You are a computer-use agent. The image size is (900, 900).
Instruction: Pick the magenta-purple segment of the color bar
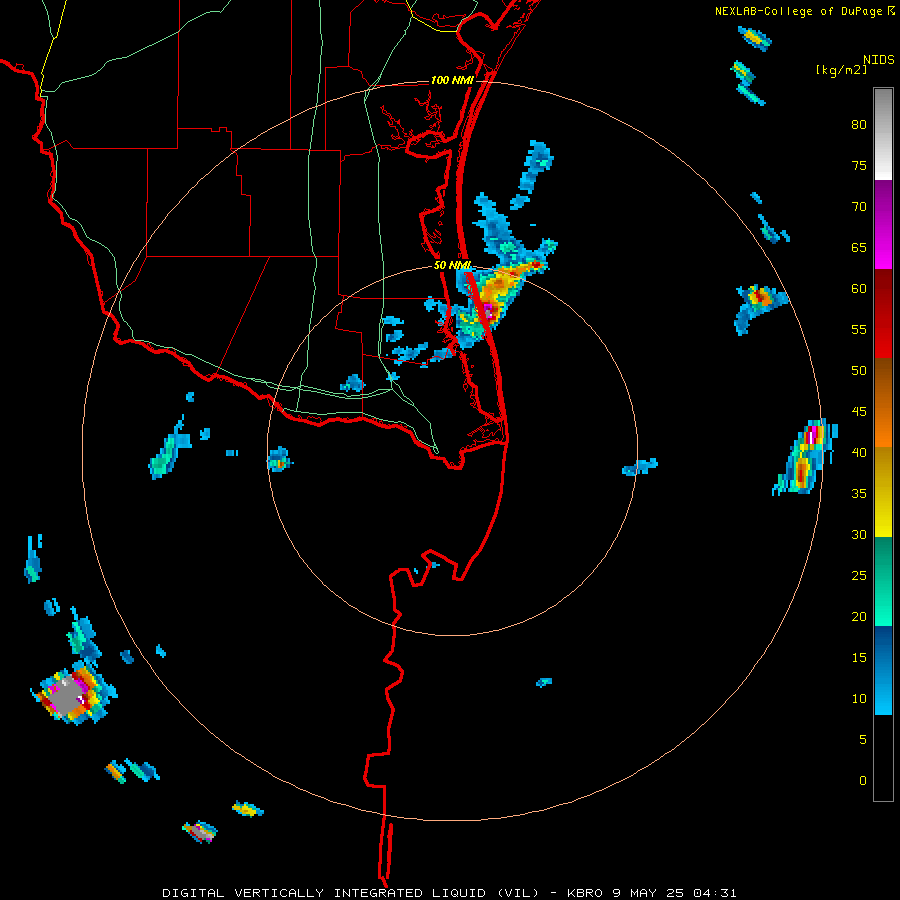click(x=883, y=224)
